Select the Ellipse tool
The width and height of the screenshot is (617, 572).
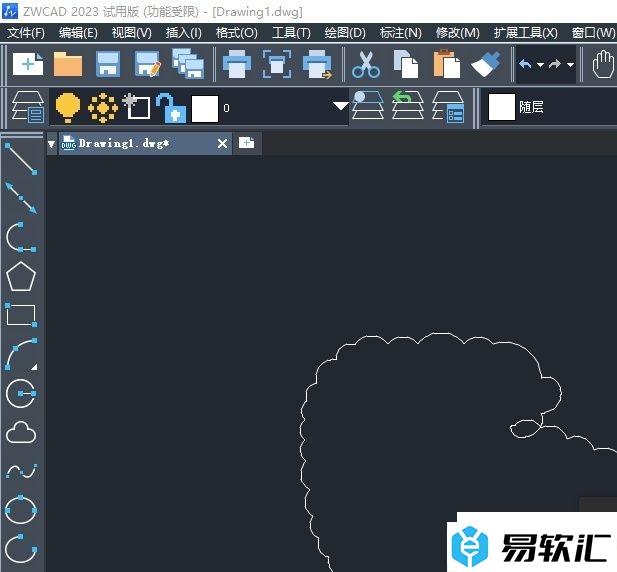tap(21, 510)
